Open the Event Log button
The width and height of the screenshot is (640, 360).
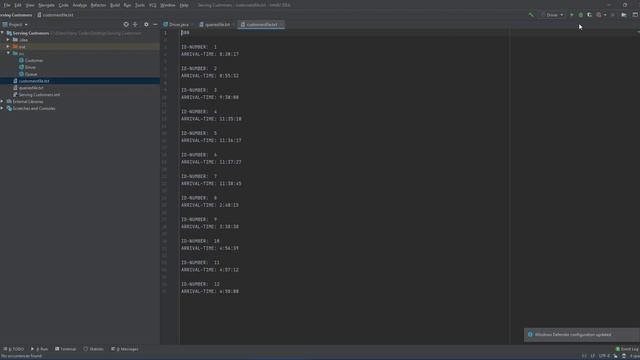pos(627,349)
